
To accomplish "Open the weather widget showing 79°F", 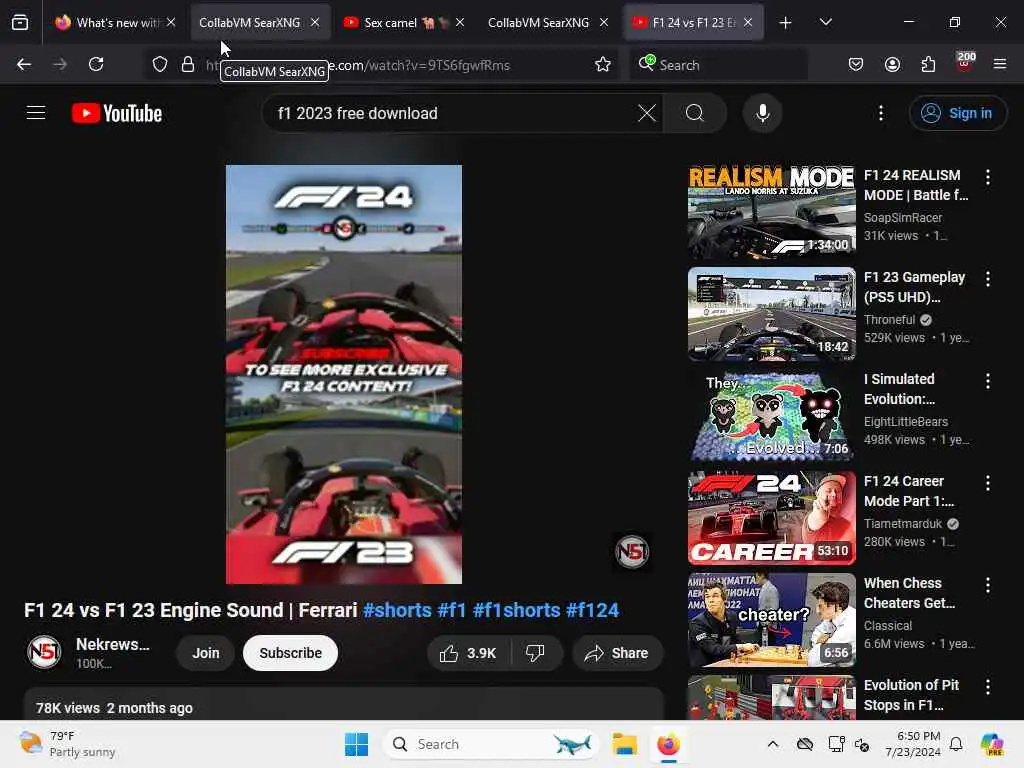I will click(x=67, y=744).
